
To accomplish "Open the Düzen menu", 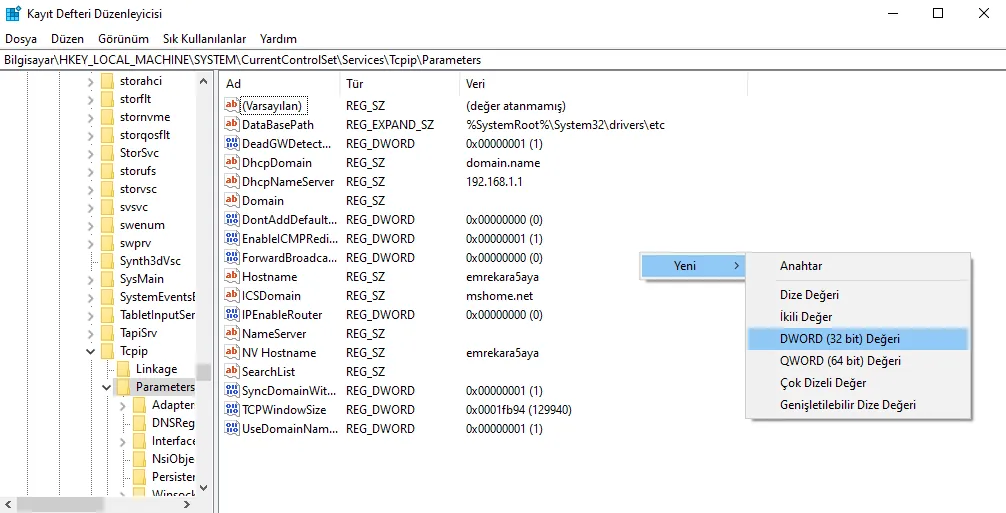I will click(67, 39).
